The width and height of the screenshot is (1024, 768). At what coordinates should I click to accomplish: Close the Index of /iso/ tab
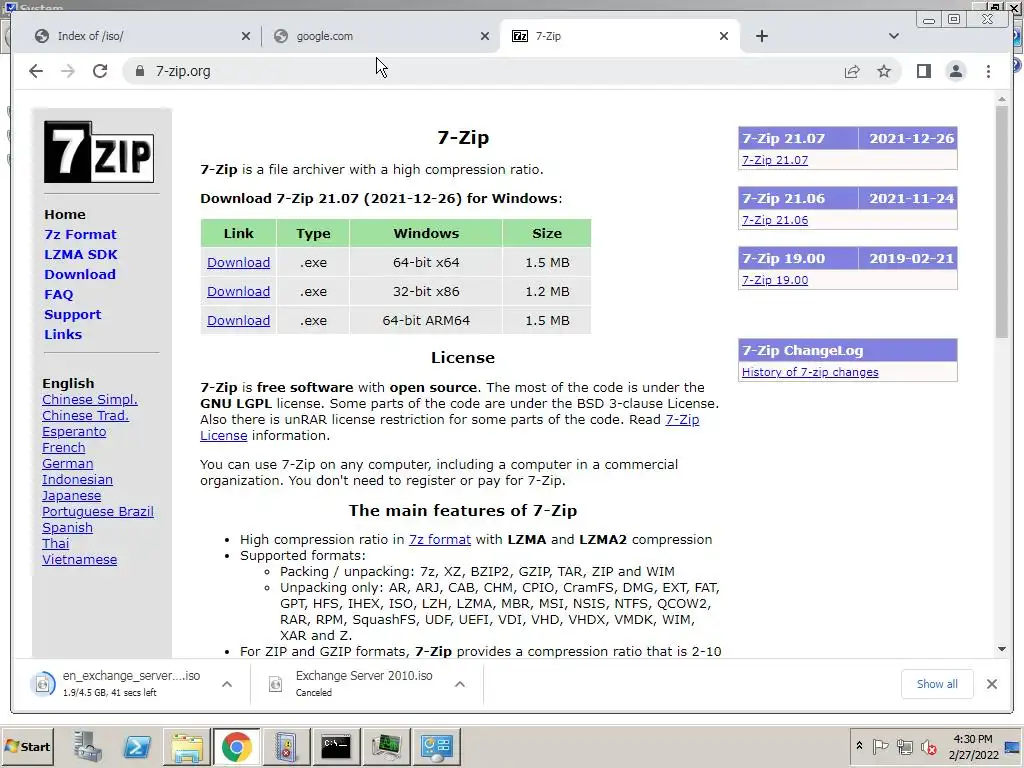tap(246, 36)
